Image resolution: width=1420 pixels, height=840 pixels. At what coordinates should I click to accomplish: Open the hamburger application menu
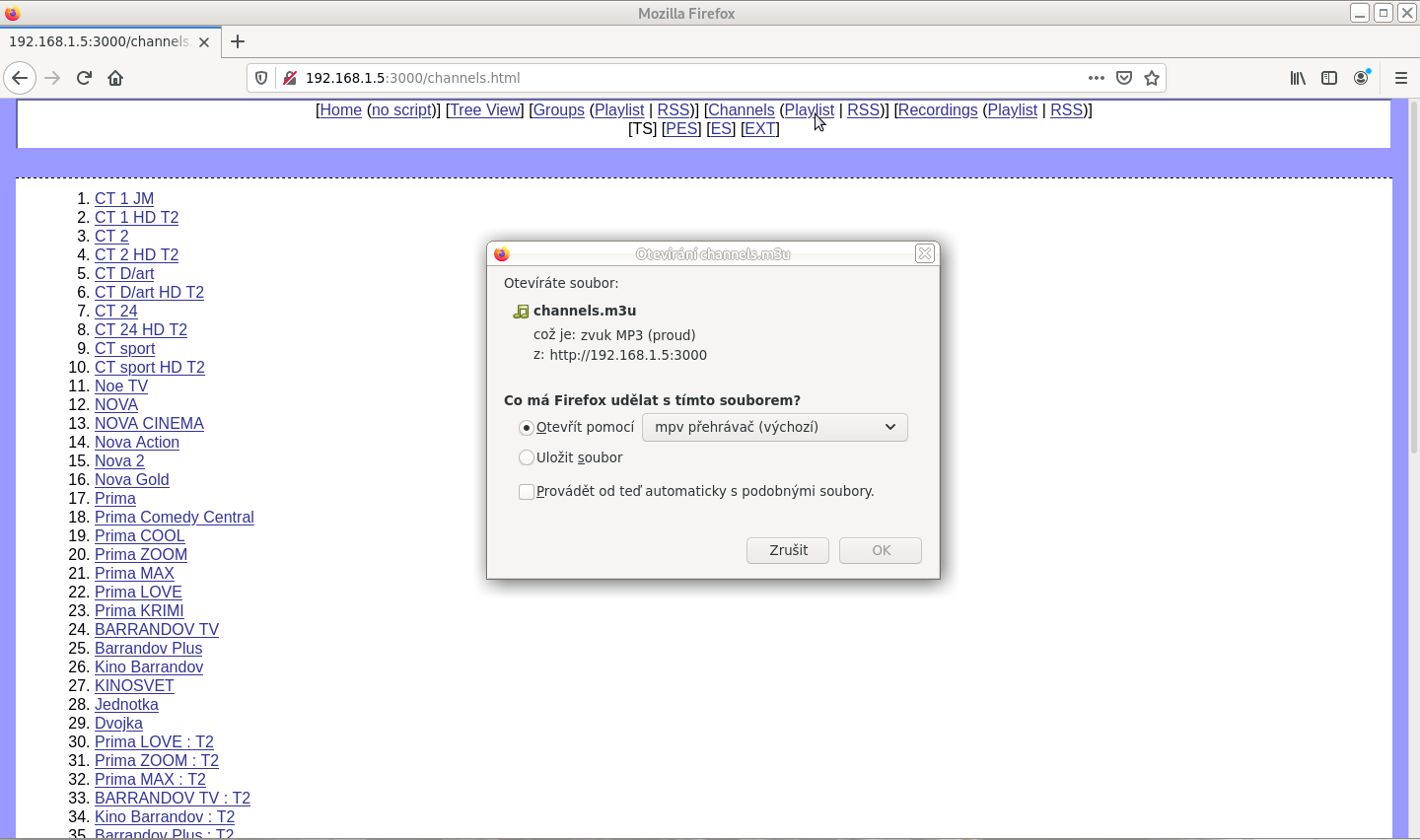pyautogui.click(x=1401, y=78)
